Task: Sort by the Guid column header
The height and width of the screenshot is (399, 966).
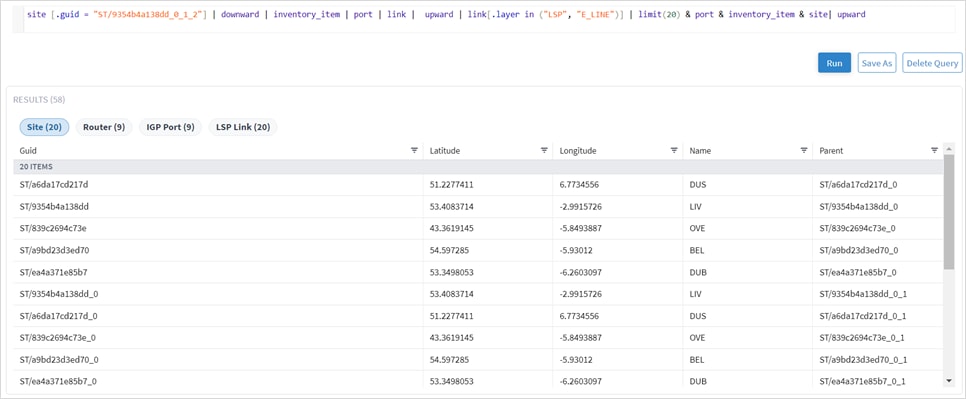Action: (x=28, y=150)
